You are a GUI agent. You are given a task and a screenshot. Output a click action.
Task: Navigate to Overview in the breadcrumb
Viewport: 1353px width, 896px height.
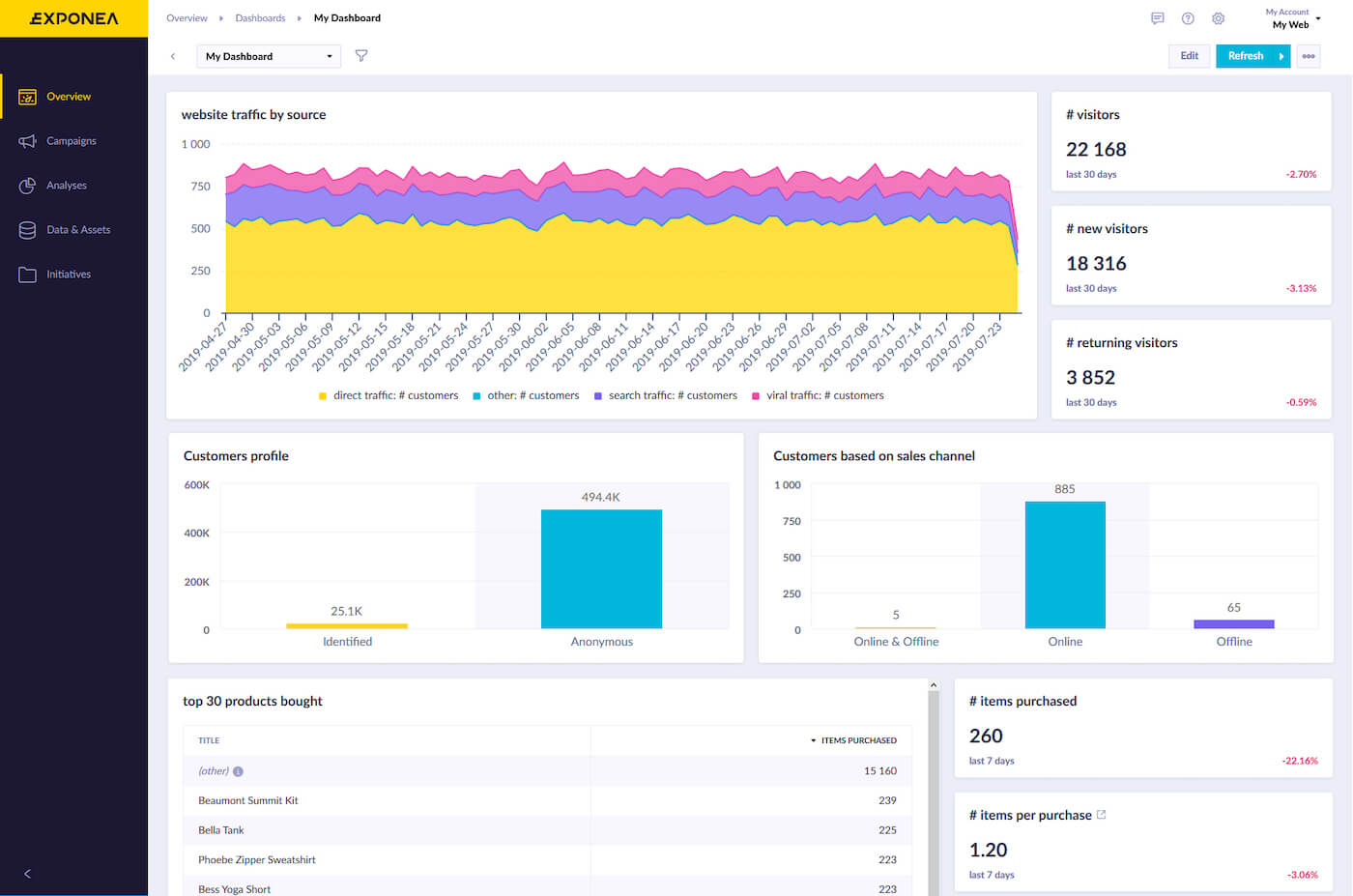tap(187, 18)
